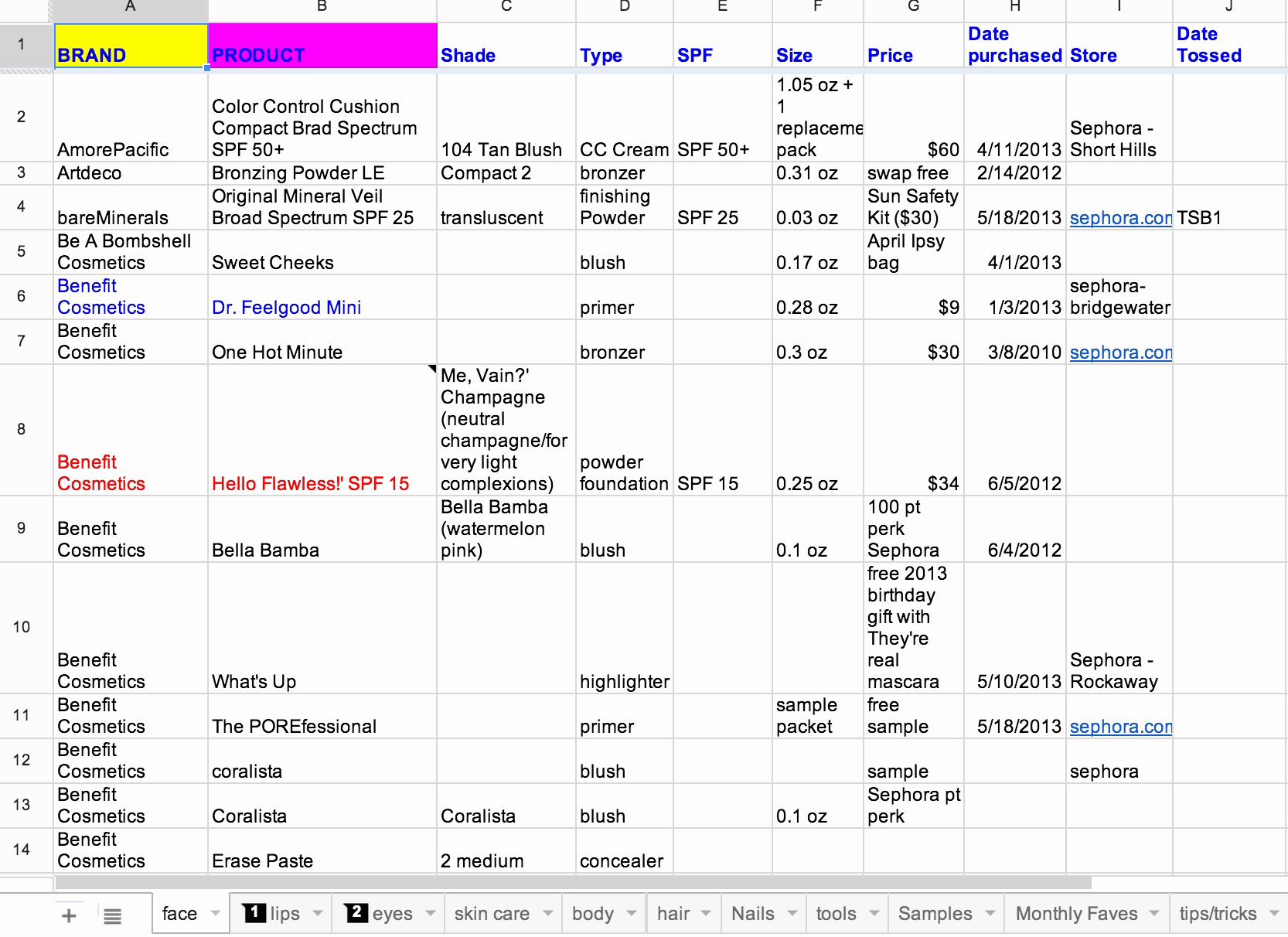Click the 104 Tan Blush shade cell
This screenshot has height=937, width=1288.
506,118
